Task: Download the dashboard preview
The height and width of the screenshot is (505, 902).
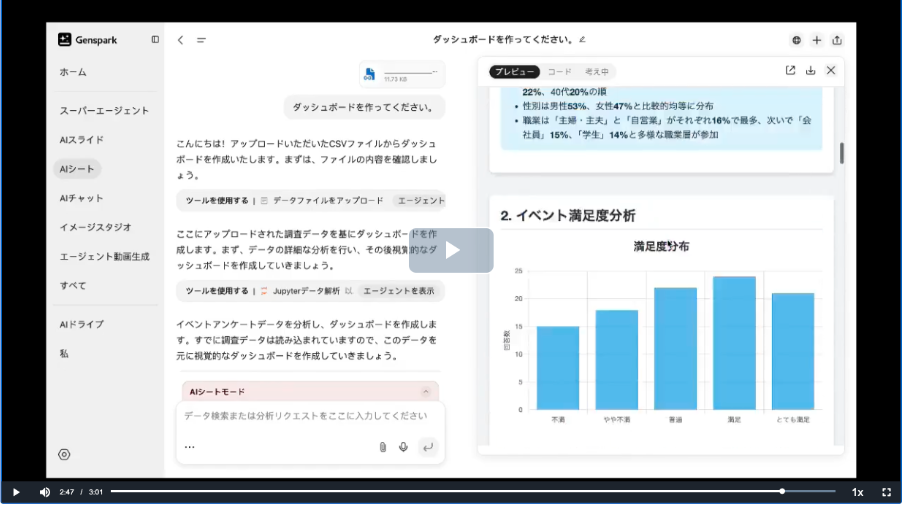Action: (810, 71)
